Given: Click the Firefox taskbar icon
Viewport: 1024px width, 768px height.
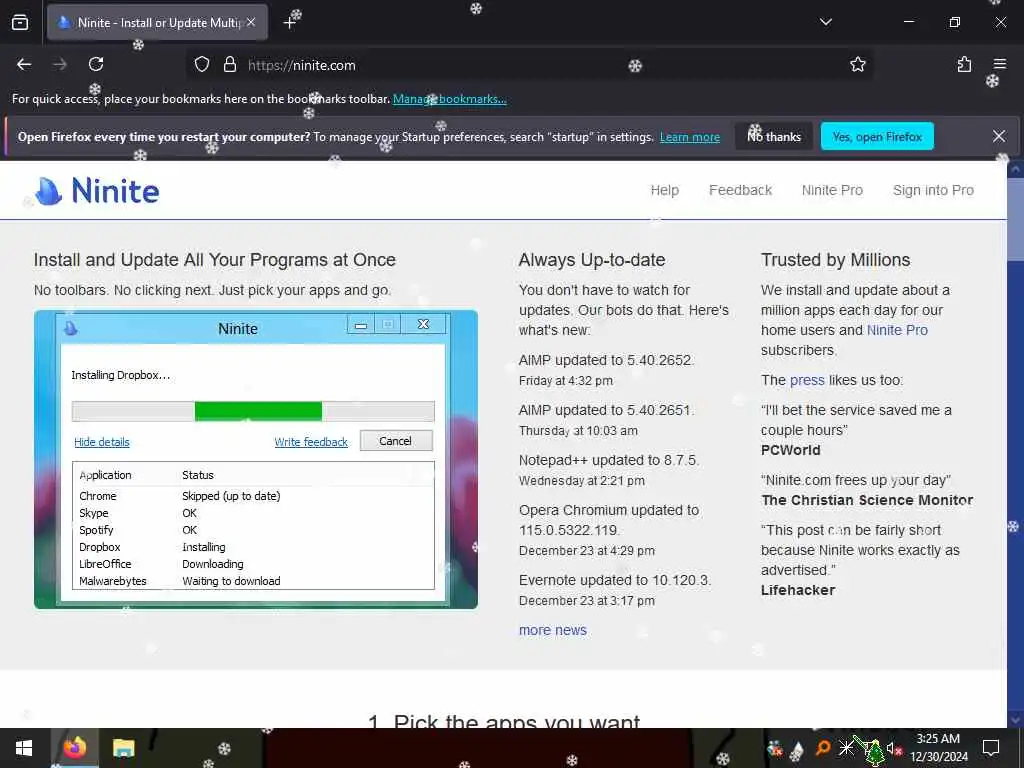Looking at the screenshot, I should click(74, 748).
